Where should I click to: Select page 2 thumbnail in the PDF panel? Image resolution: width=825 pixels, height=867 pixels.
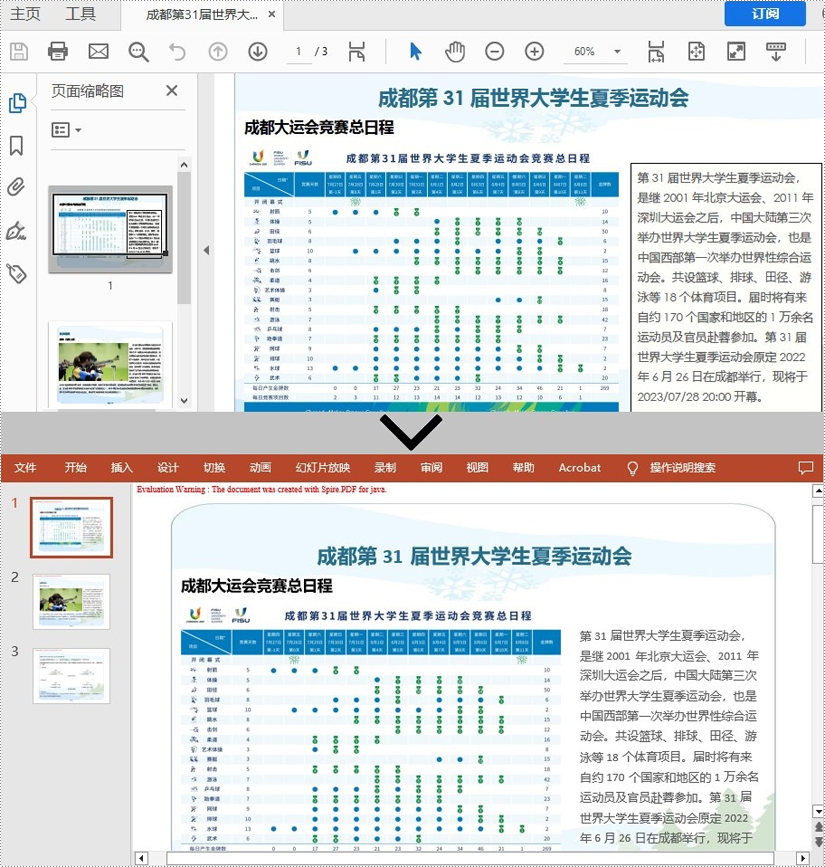(x=110, y=365)
